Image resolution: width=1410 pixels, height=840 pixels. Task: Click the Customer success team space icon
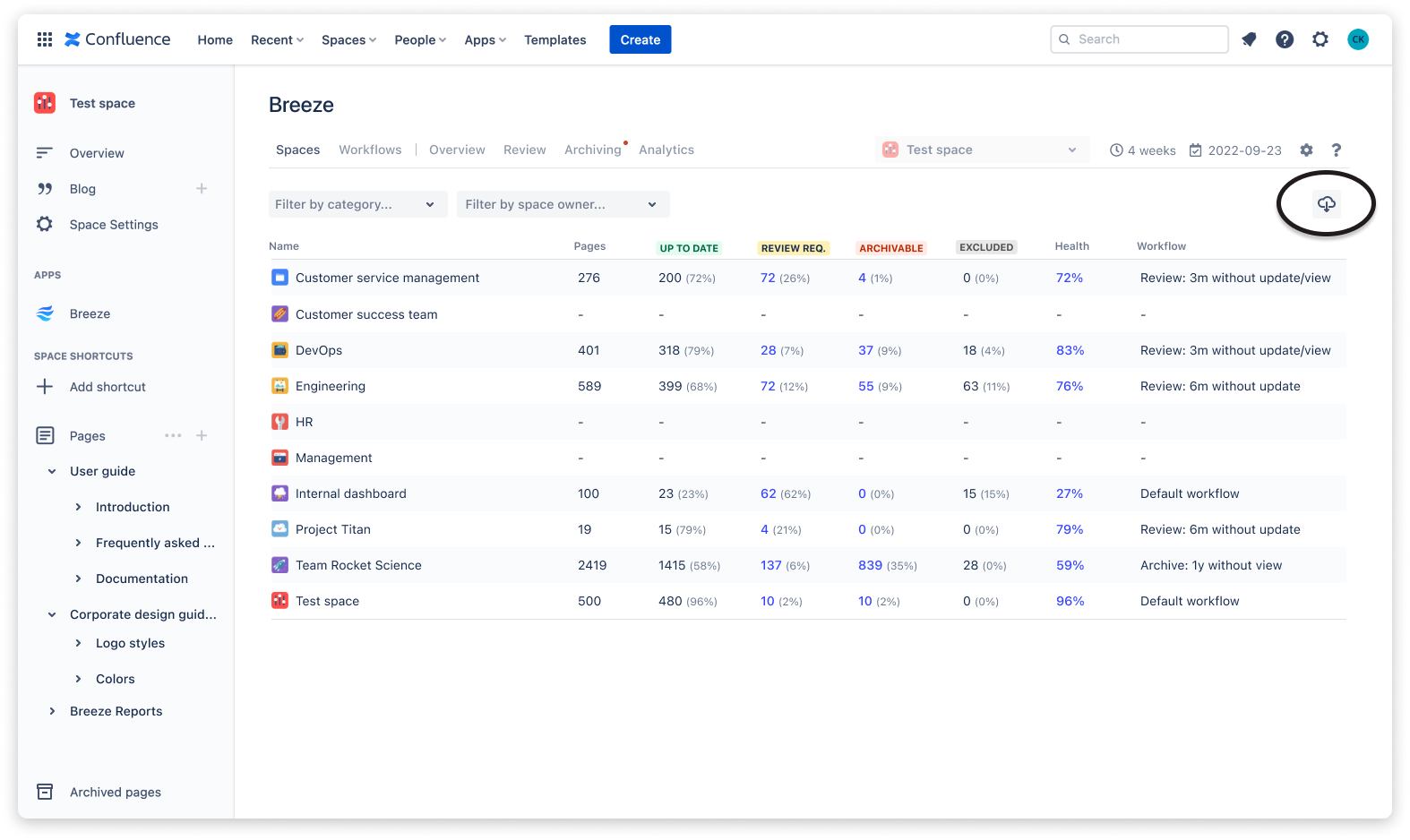point(280,314)
